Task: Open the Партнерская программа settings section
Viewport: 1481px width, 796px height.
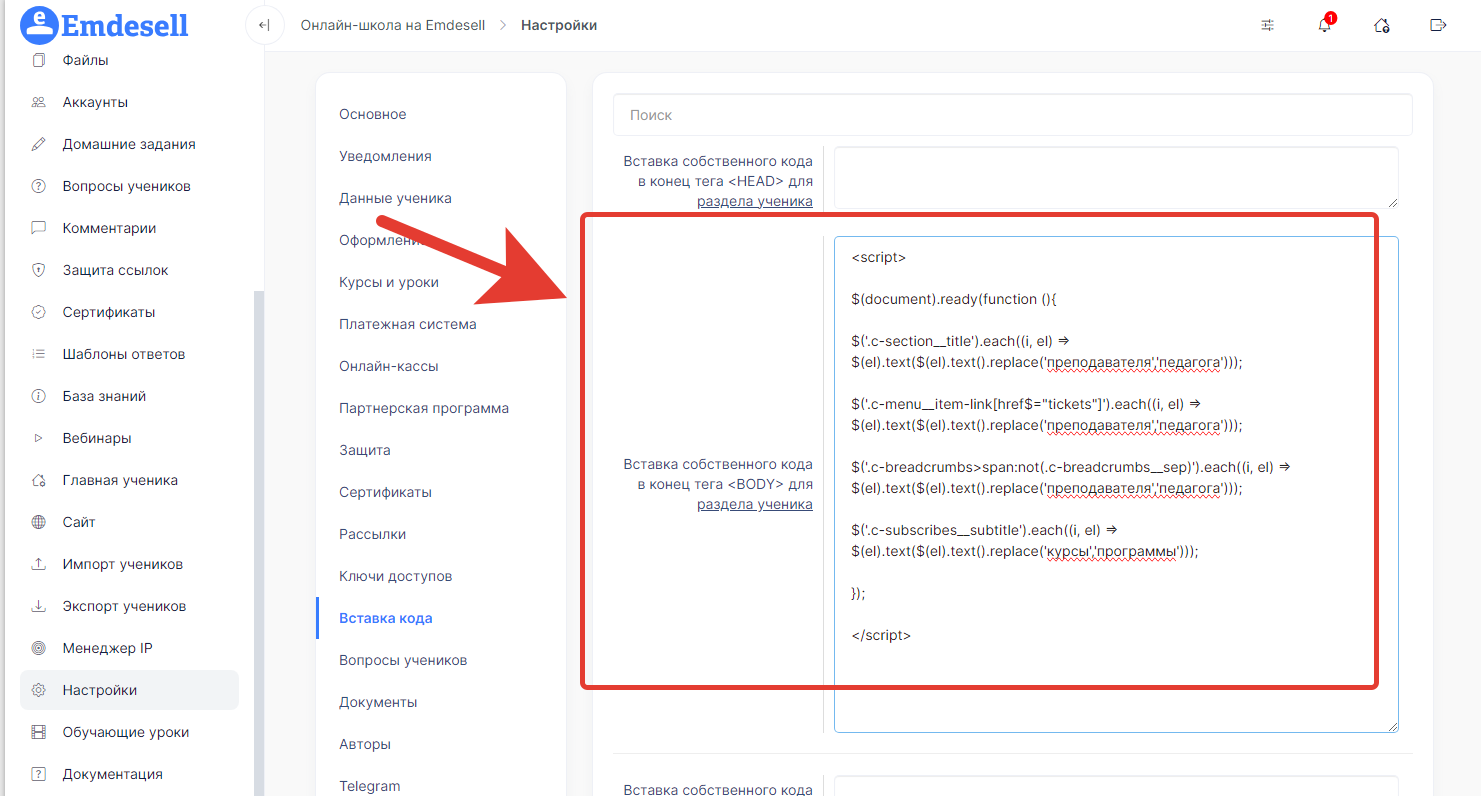Action: click(423, 408)
